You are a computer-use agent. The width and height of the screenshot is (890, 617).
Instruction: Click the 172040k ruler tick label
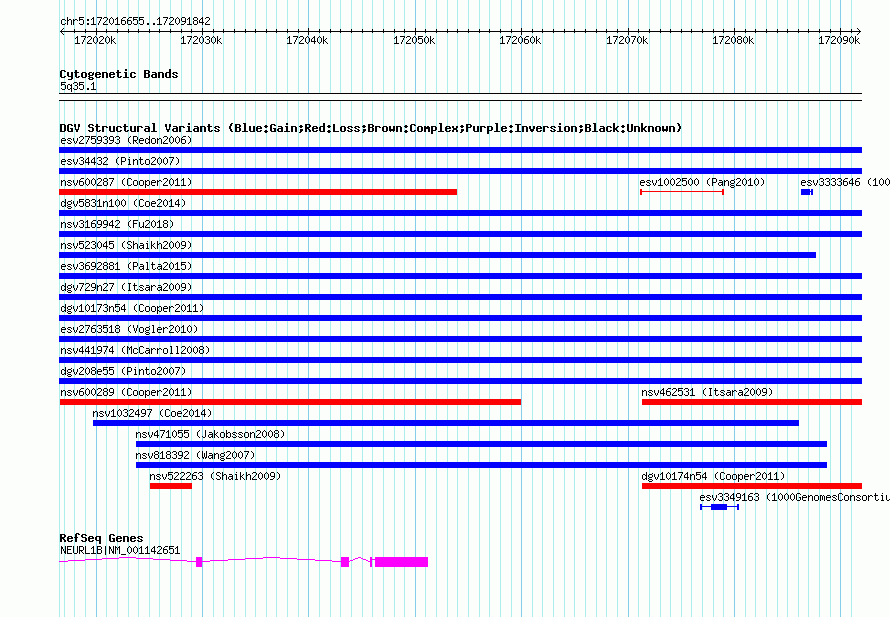tap(307, 40)
